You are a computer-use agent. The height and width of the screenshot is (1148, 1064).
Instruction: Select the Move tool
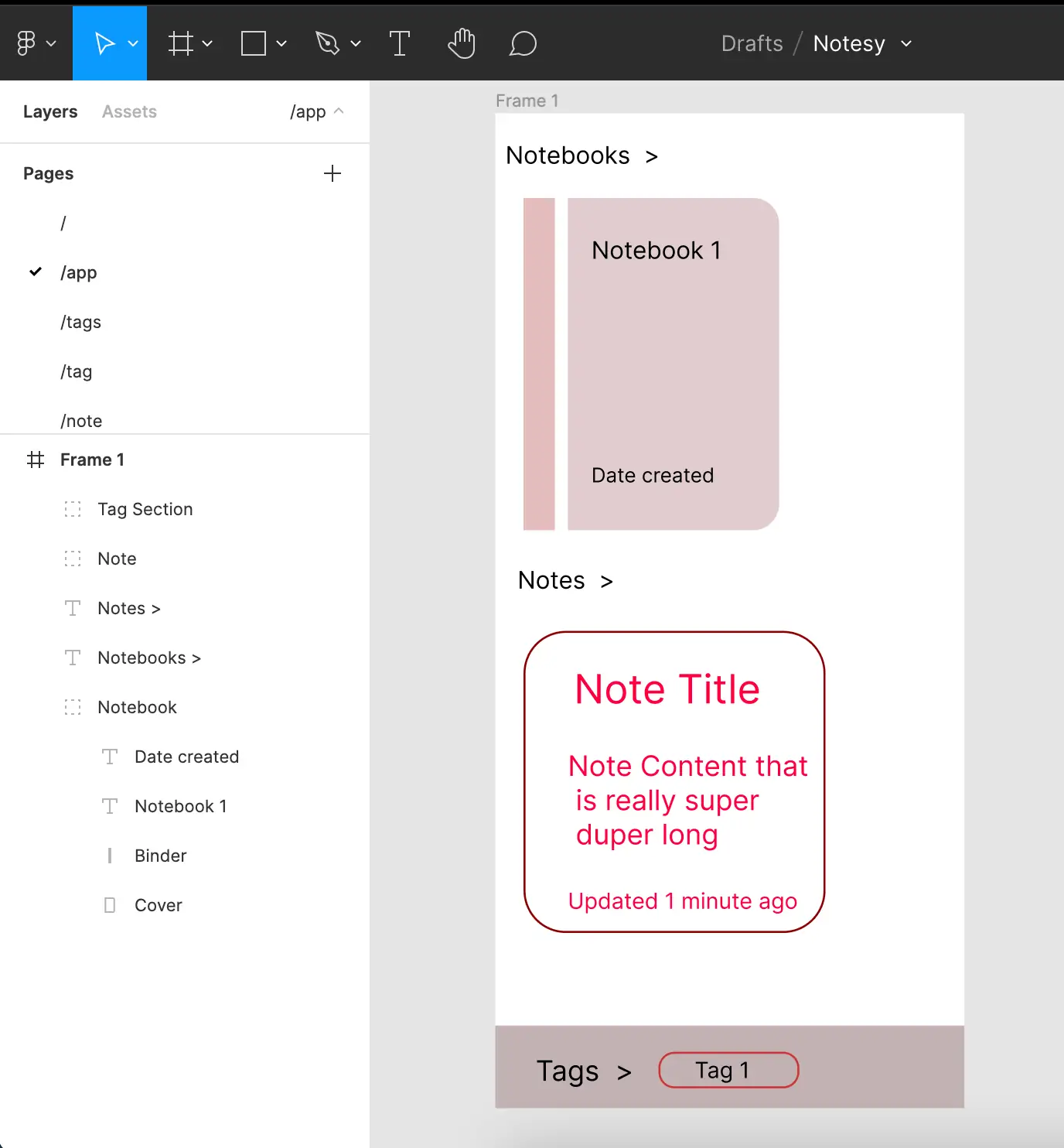pos(105,43)
